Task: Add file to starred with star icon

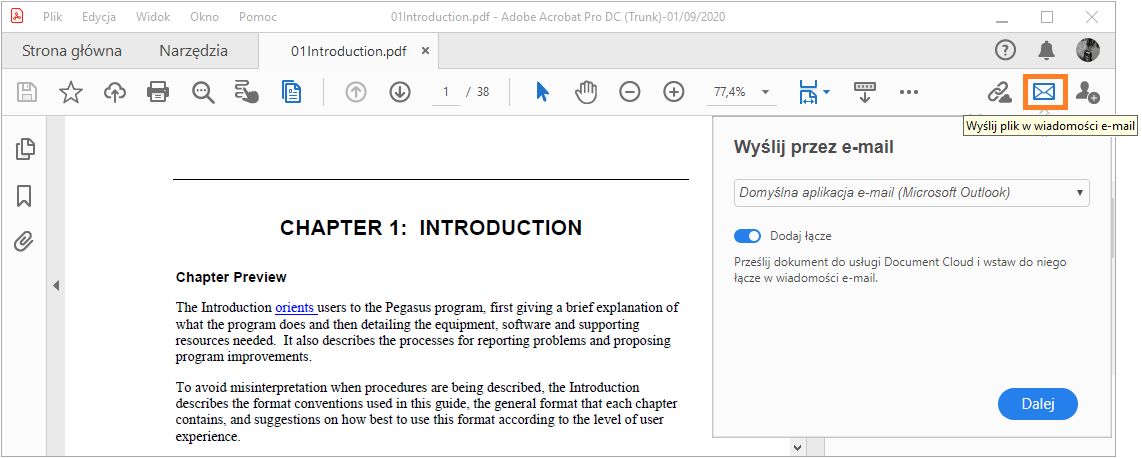Action: coord(71,92)
